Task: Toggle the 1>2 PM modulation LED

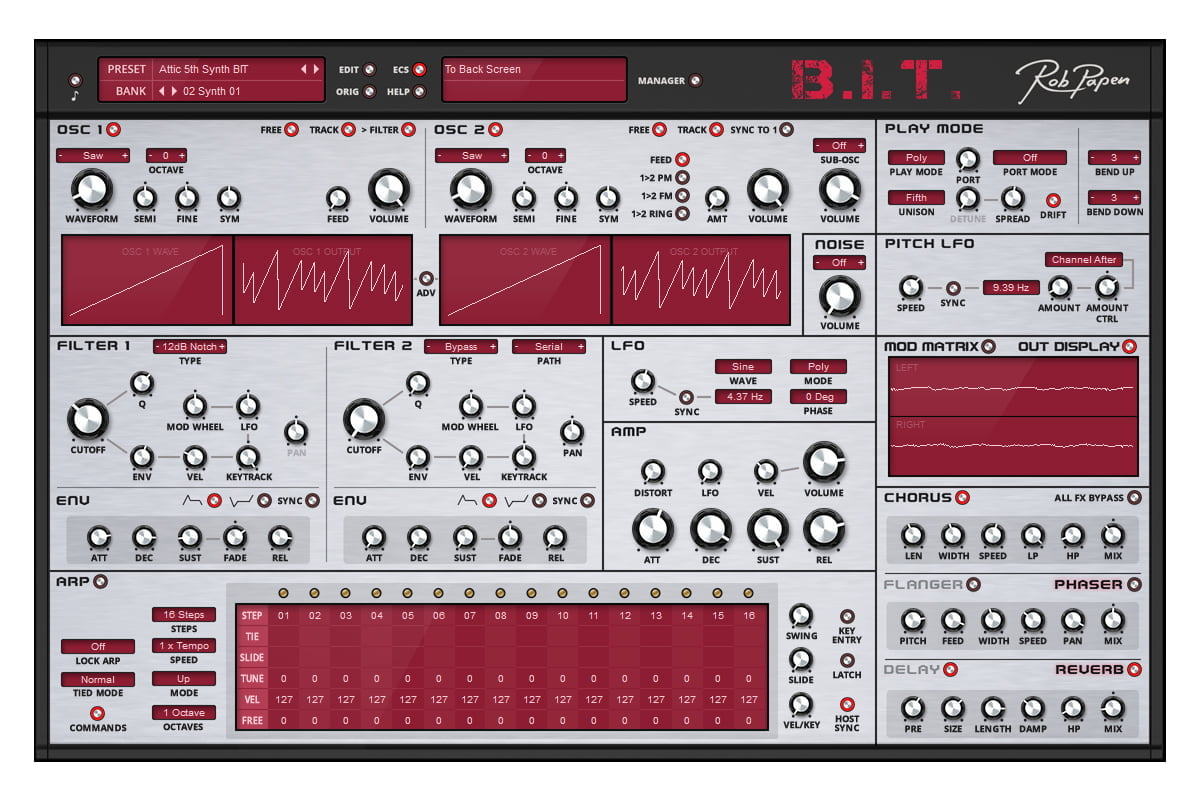Action: coord(682,178)
